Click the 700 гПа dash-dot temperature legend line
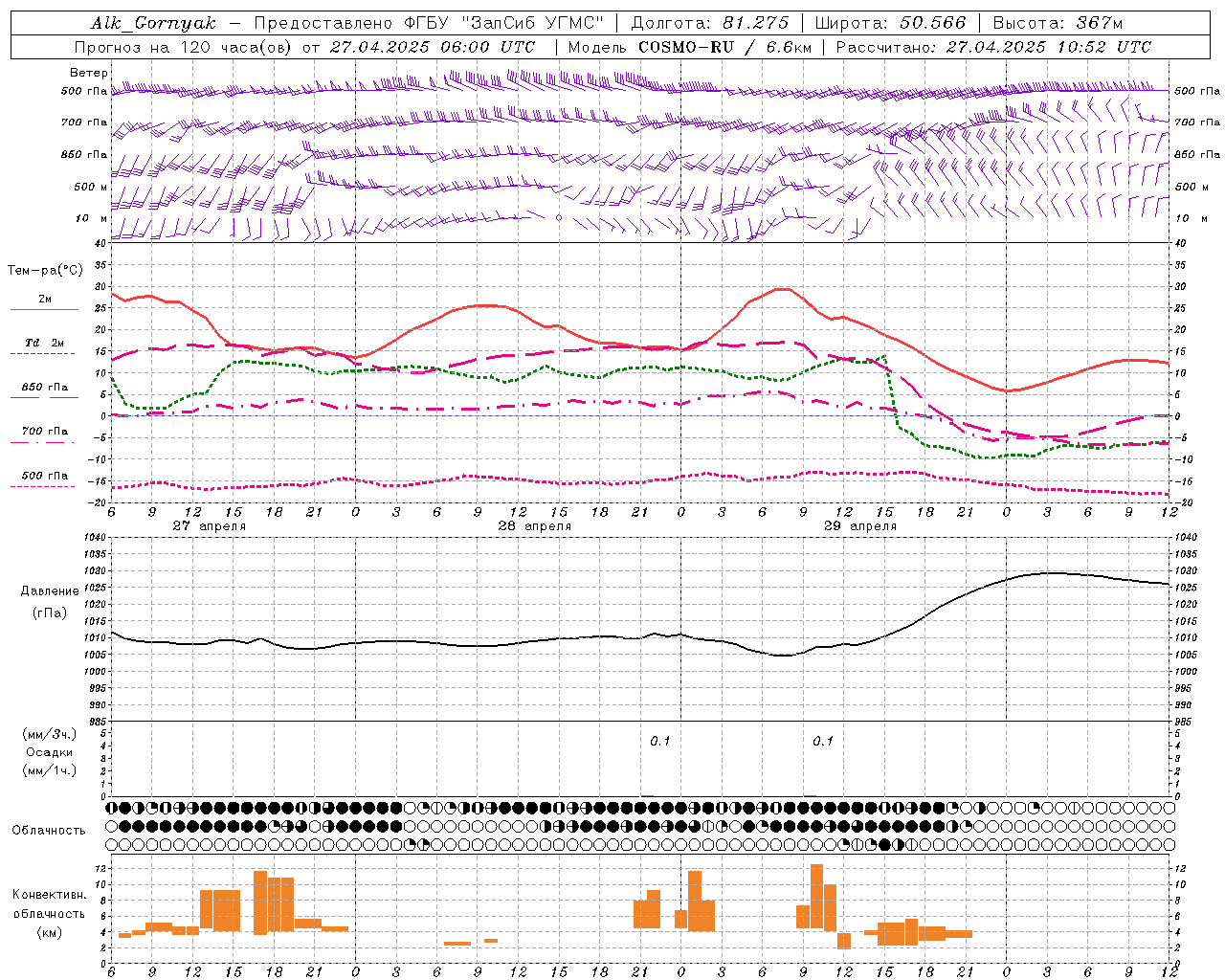Screen dimensions: 1225x980 44,443
